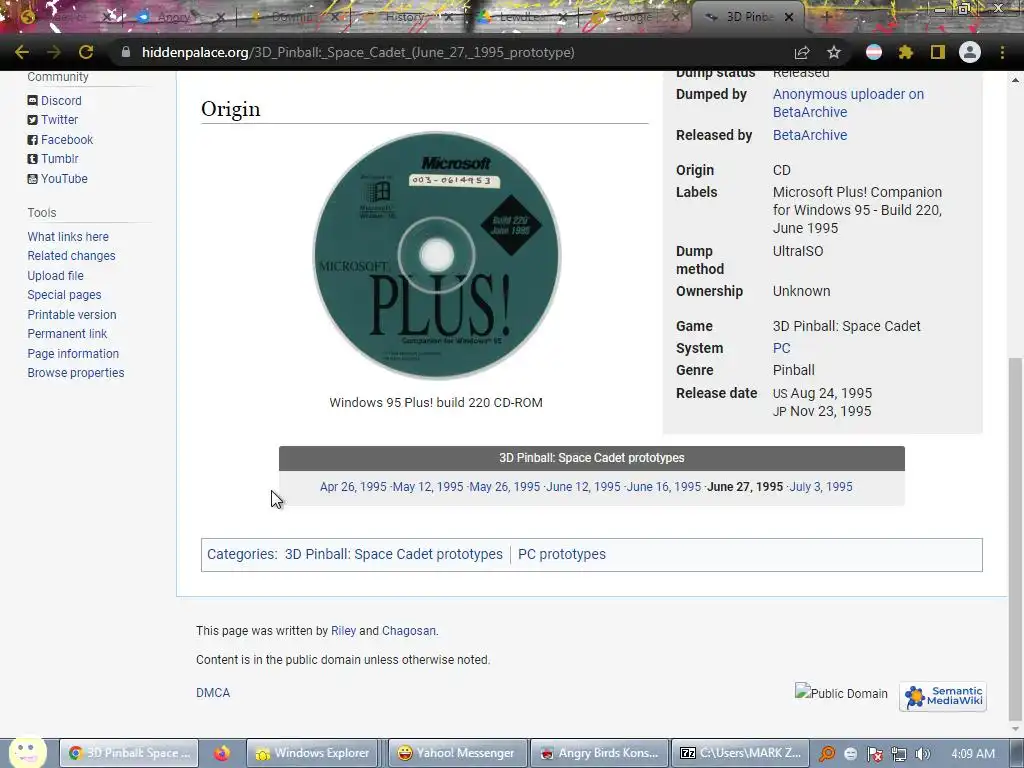Image resolution: width=1024 pixels, height=768 pixels.
Task: Open the striped flag browser extension
Action: click(874, 52)
